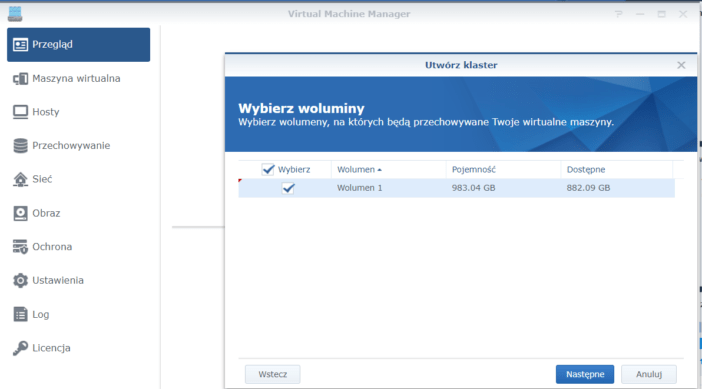Open the Przegląd overview section
702x389 pixels.
point(78,45)
